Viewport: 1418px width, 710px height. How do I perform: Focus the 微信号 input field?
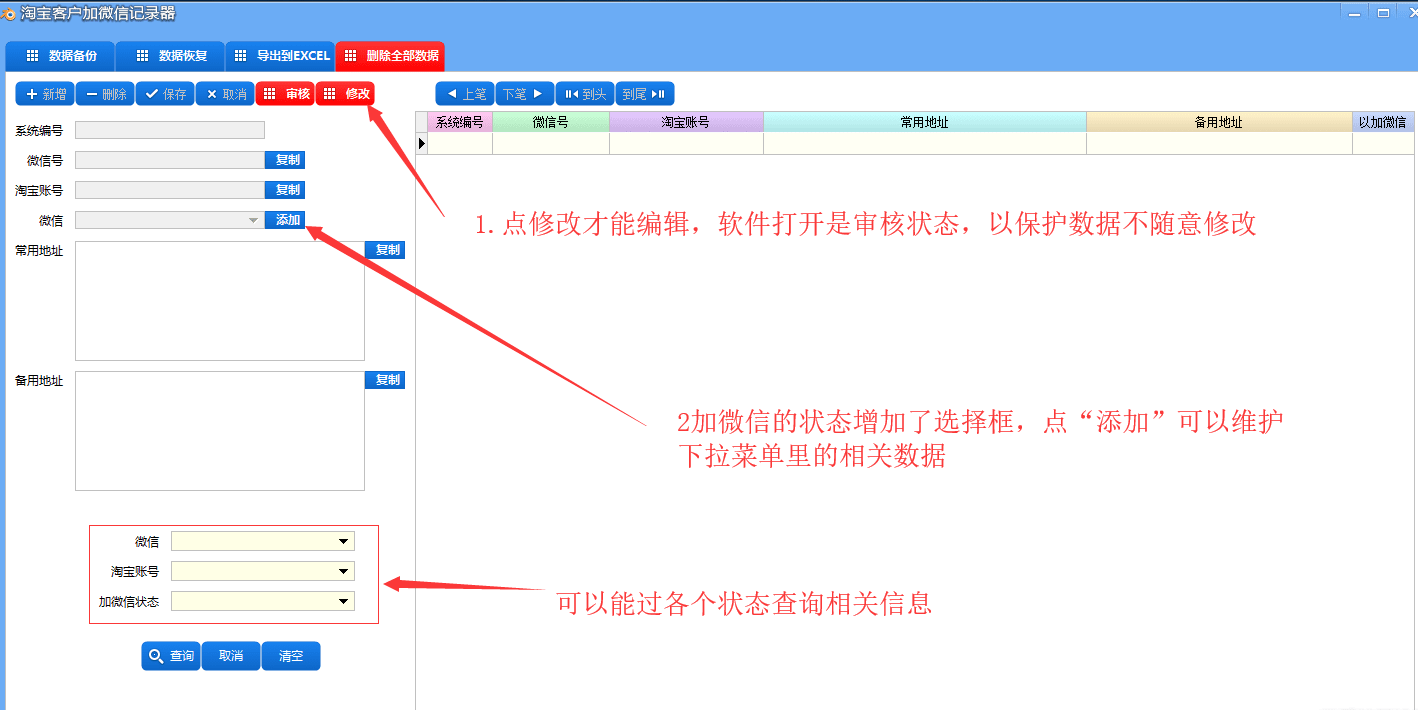point(170,160)
